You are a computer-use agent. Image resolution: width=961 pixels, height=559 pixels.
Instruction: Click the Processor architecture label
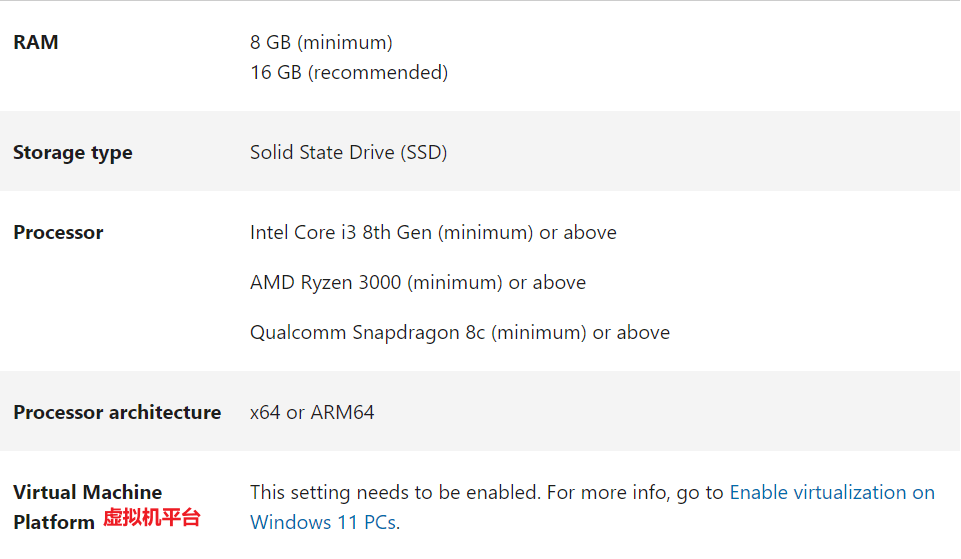117,413
